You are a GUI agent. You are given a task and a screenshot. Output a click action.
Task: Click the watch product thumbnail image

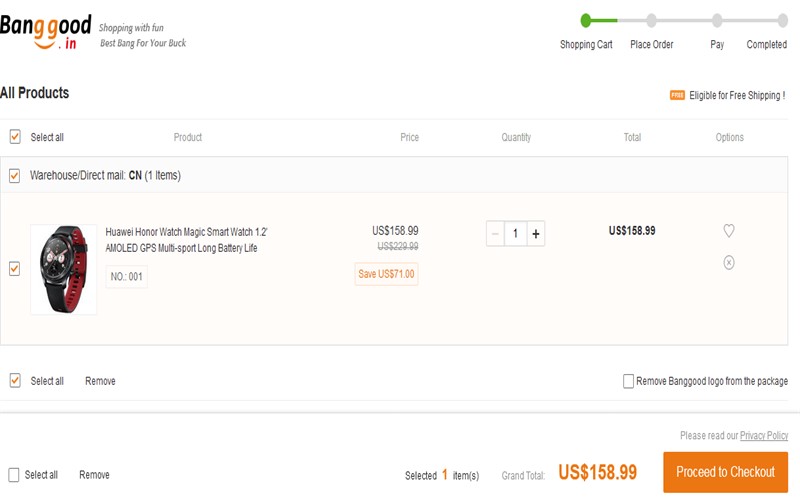pos(63,269)
